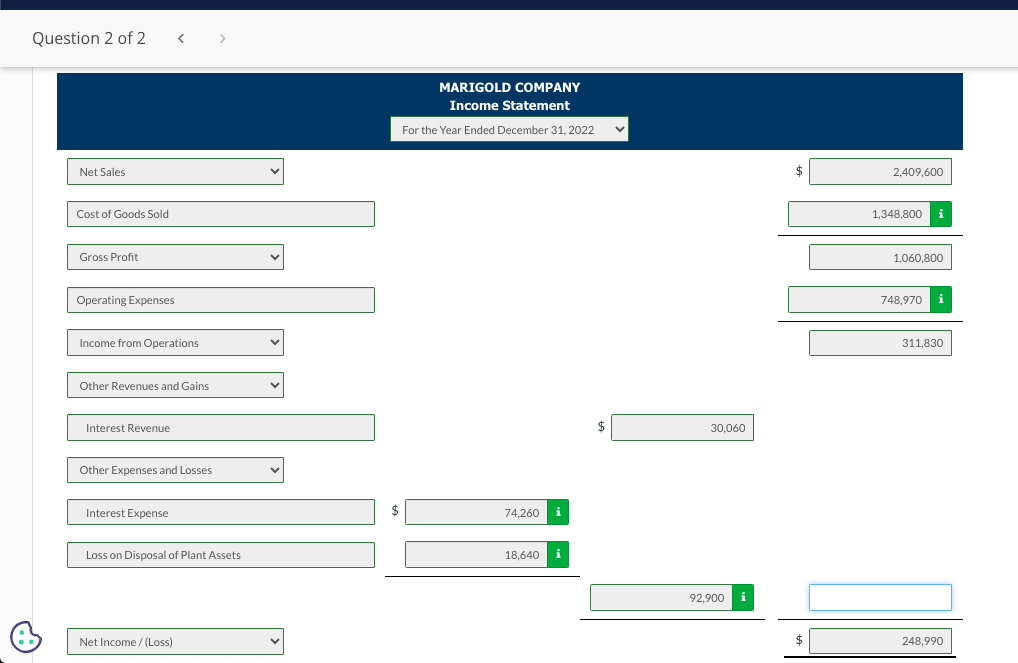The height and width of the screenshot is (663, 1018).
Task: Click the Gross Profit 1,060,800 field
Action: (x=880, y=257)
